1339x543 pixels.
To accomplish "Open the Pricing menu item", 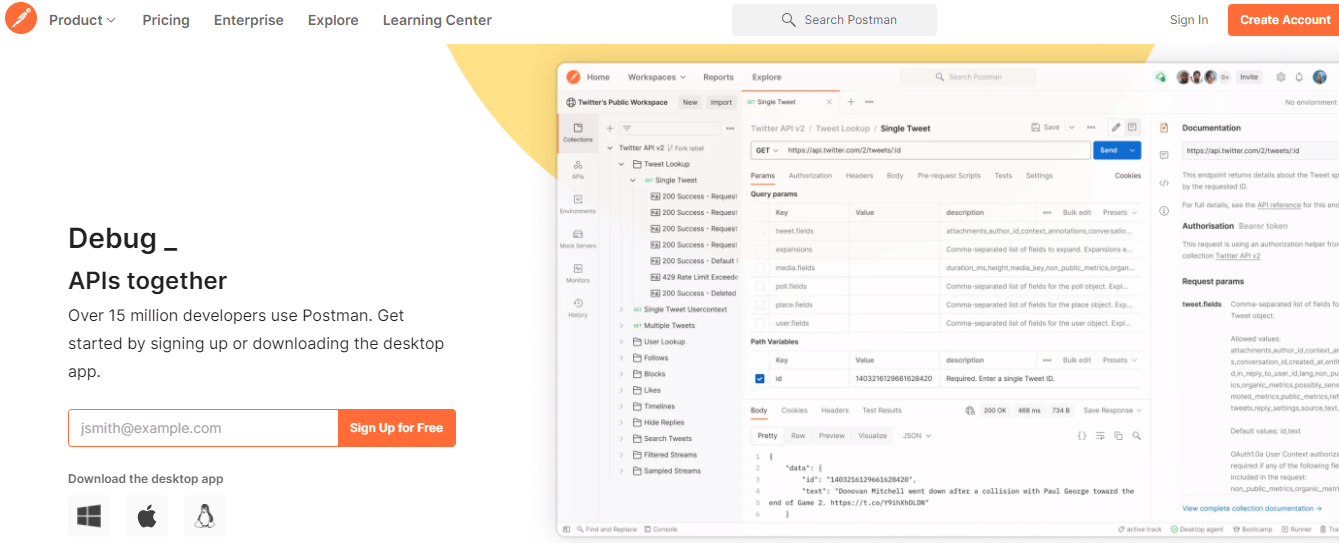I will tap(166, 20).
